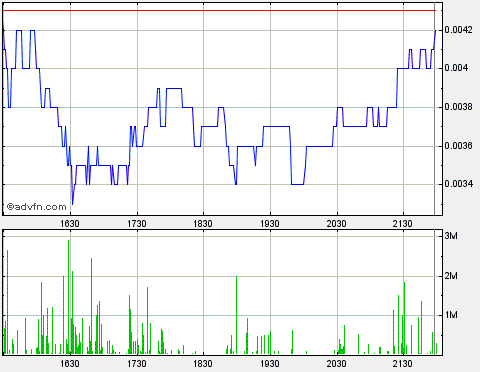Select the 3M volume axis label
This screenshot has height=372, width=480.
451,236
